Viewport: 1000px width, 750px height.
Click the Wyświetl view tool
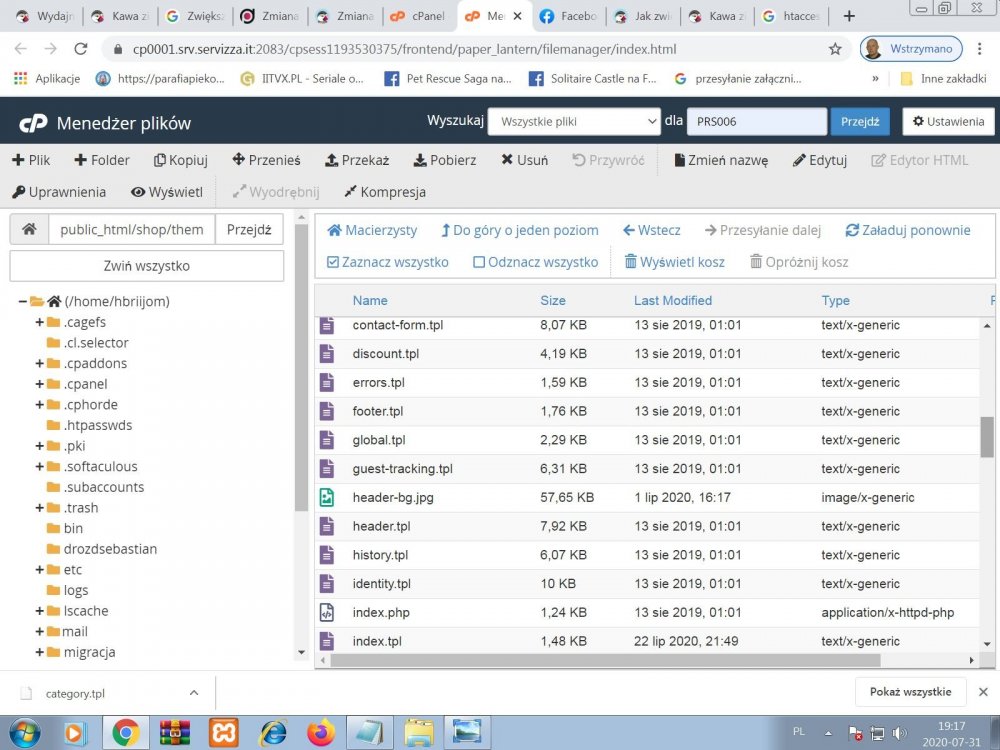click(x=166, y=192)
